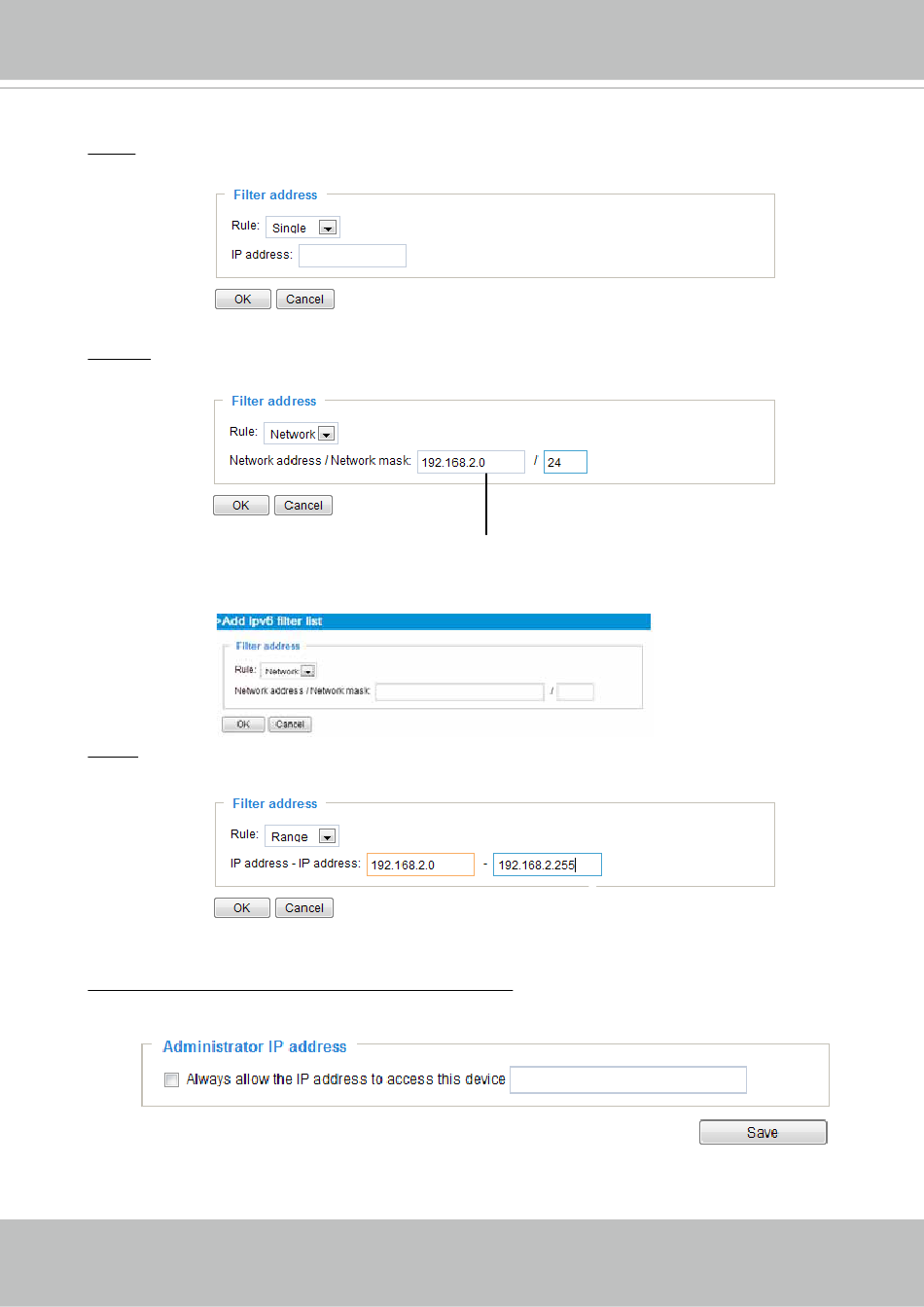Click OK in the Add ipv6 filter list
The width and height of the screenshot is (924, 1307).
point(243,724)
